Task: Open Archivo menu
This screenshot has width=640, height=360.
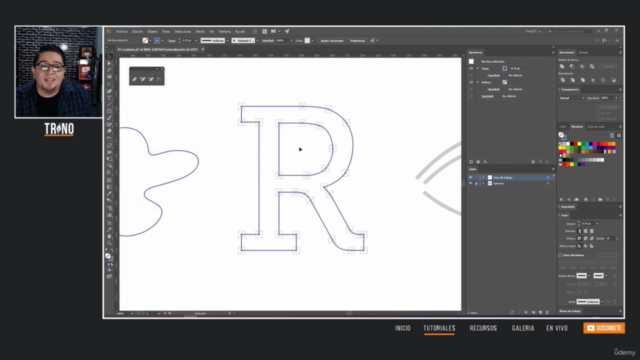Action: [x=122, y=31]
